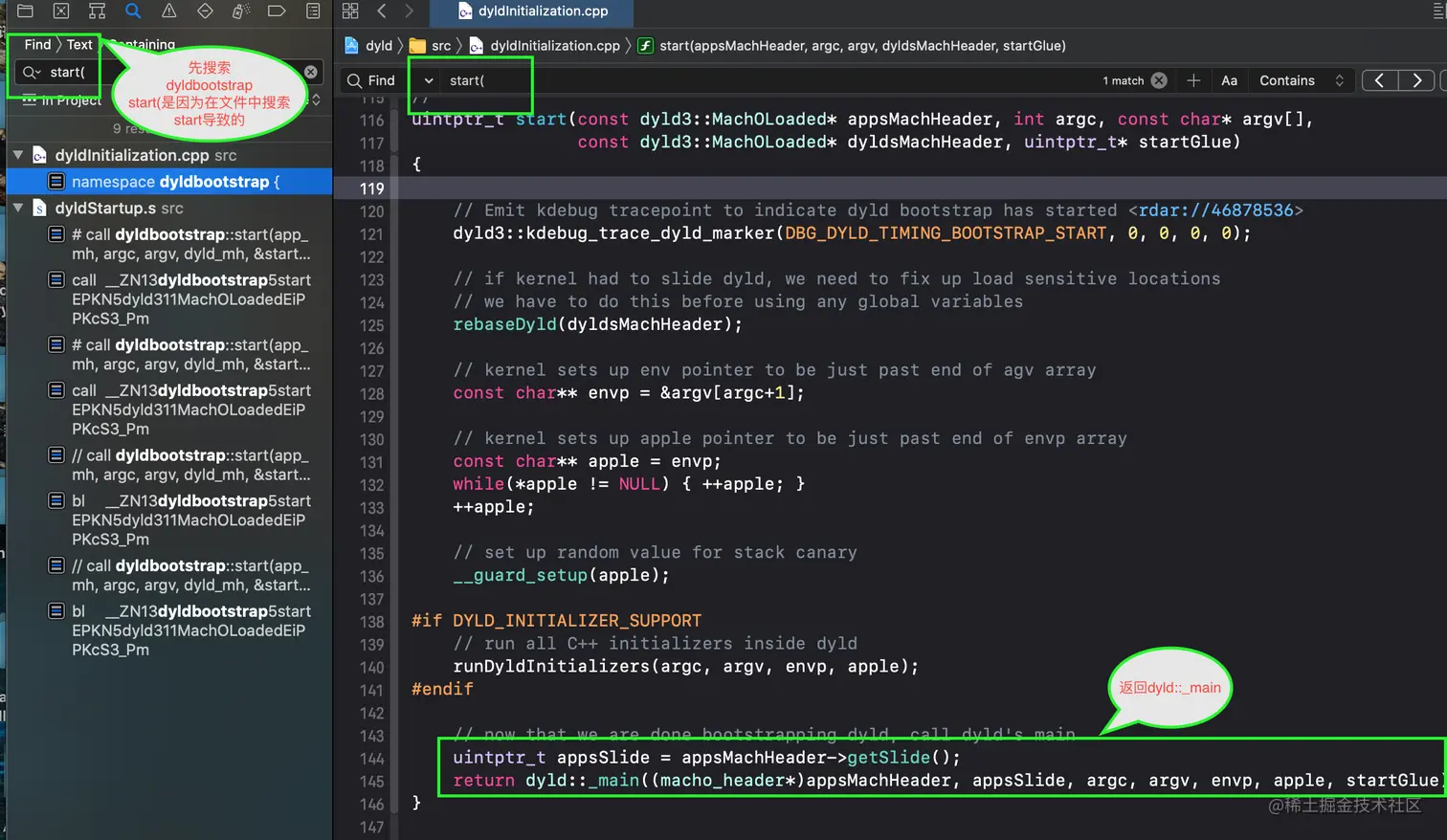Select dyldInitialization.cpp in the jump bar
The height and width of the screenshot is (840, 1447).
pyautogui.click(x=545, y=46)
